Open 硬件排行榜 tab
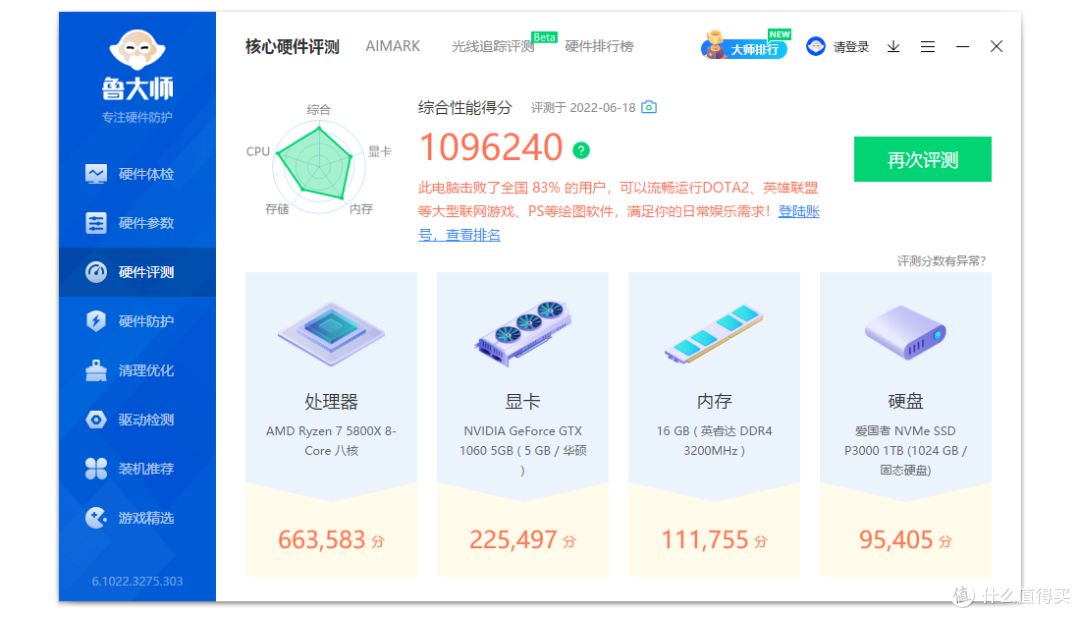 pyautogui.click(x=599, y=46)
